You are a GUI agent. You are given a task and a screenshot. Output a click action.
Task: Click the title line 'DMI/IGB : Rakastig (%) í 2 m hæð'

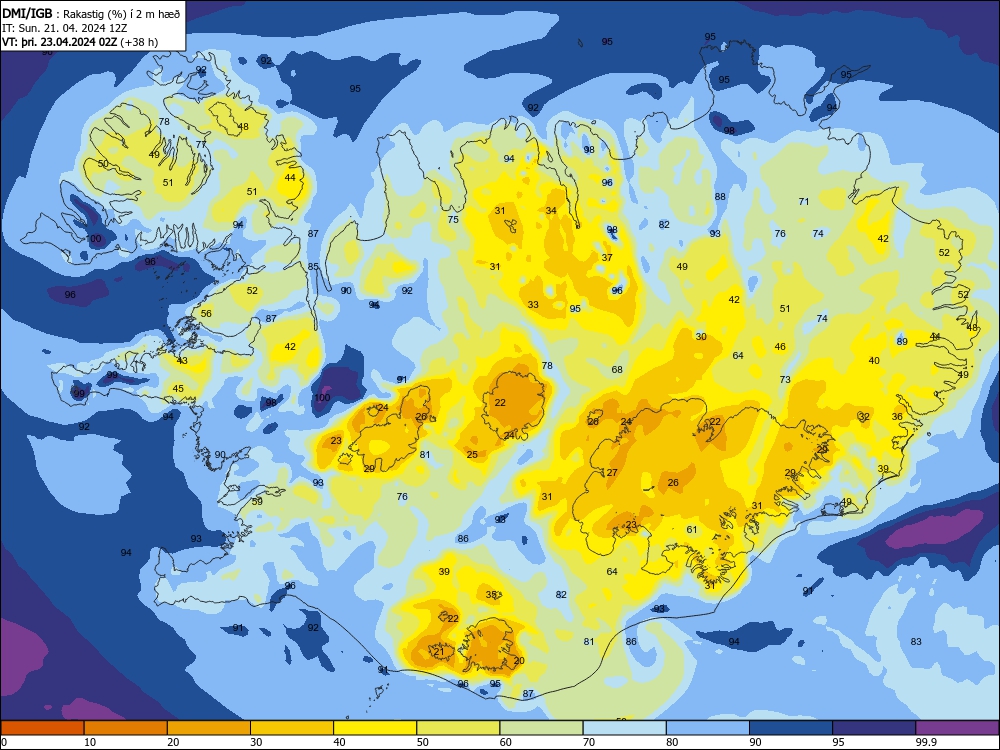(x=91, y=14)
